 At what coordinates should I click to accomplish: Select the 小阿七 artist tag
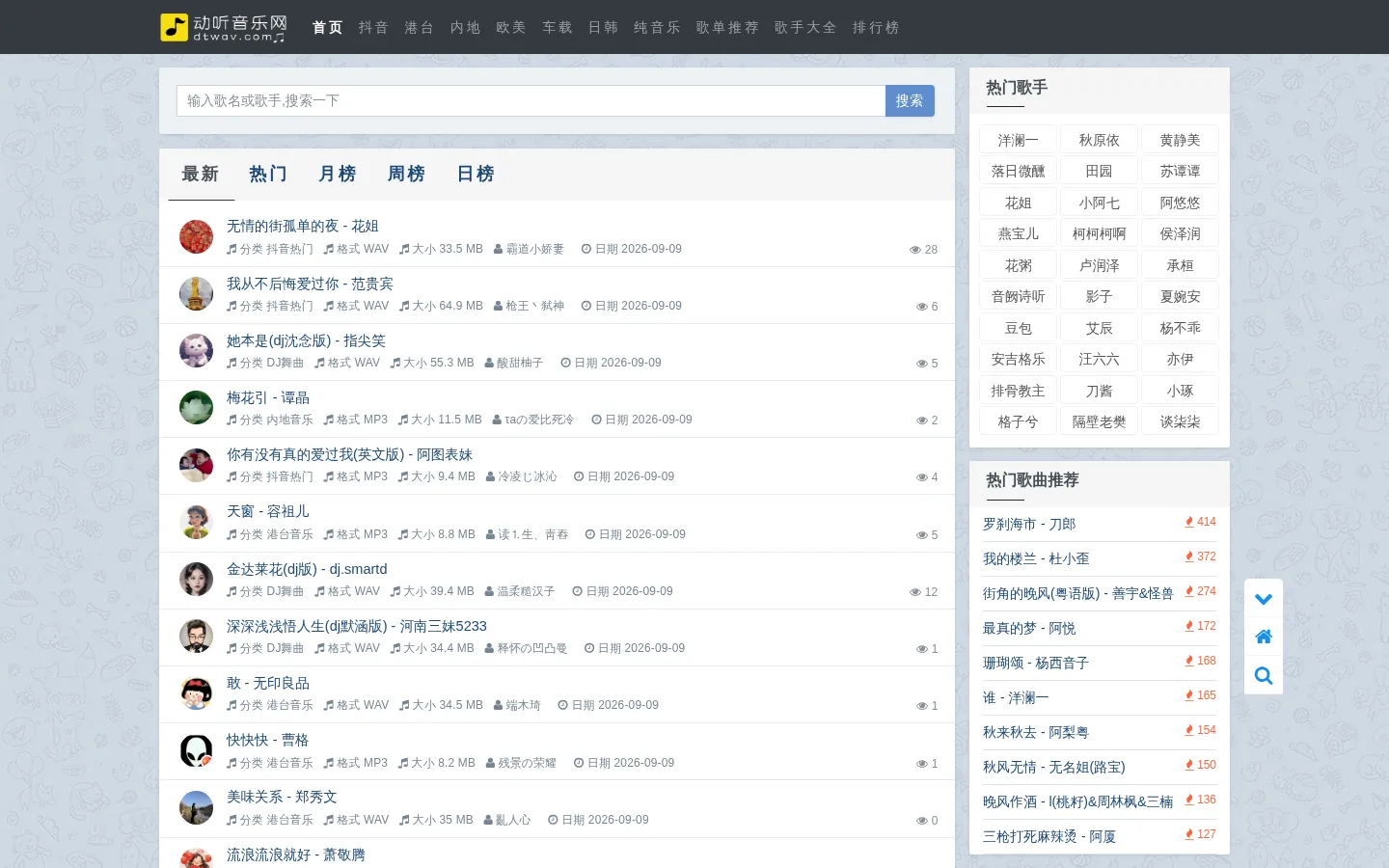[x=1100, y=203]
